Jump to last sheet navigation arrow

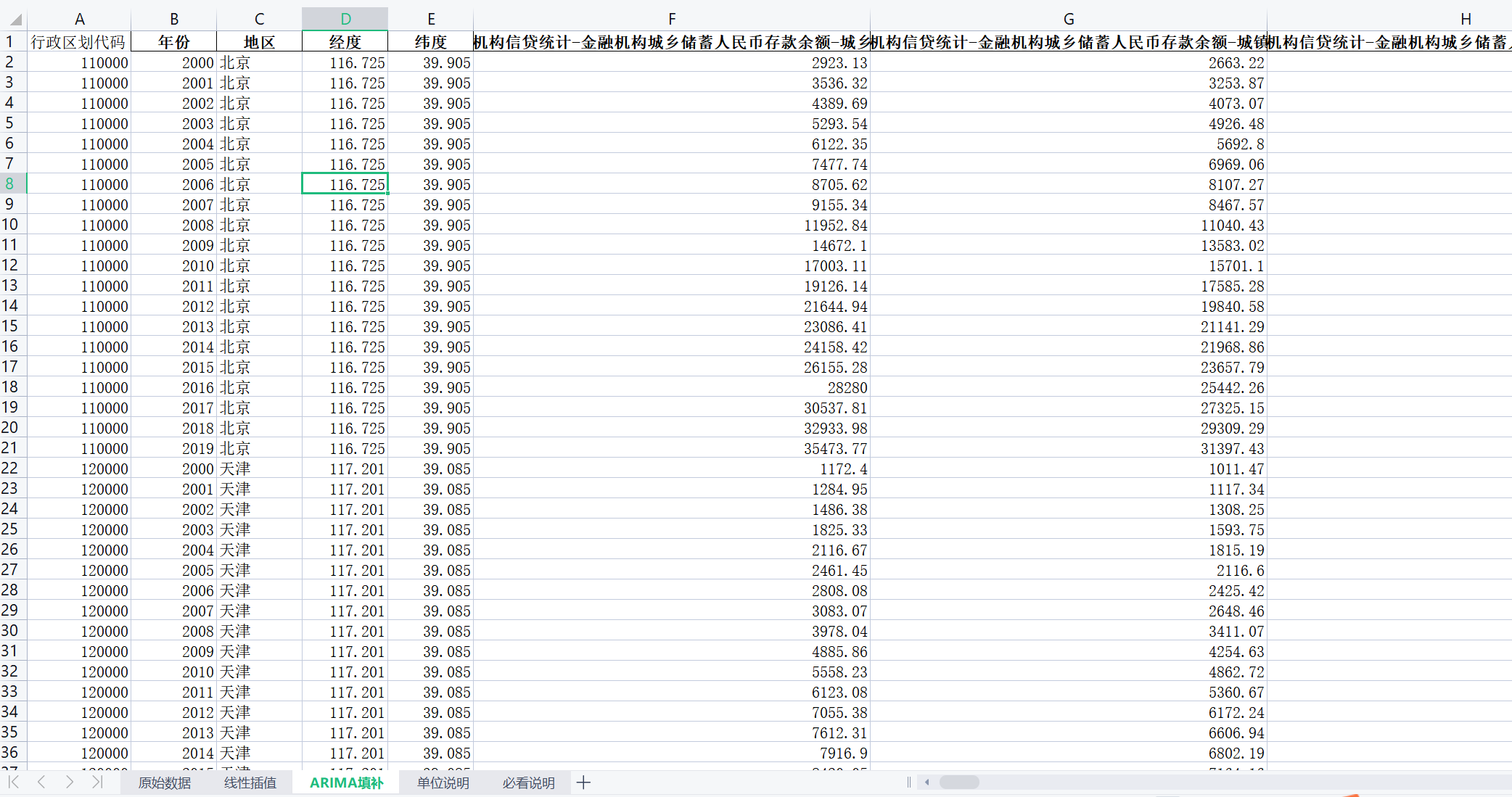click(97, 782)
